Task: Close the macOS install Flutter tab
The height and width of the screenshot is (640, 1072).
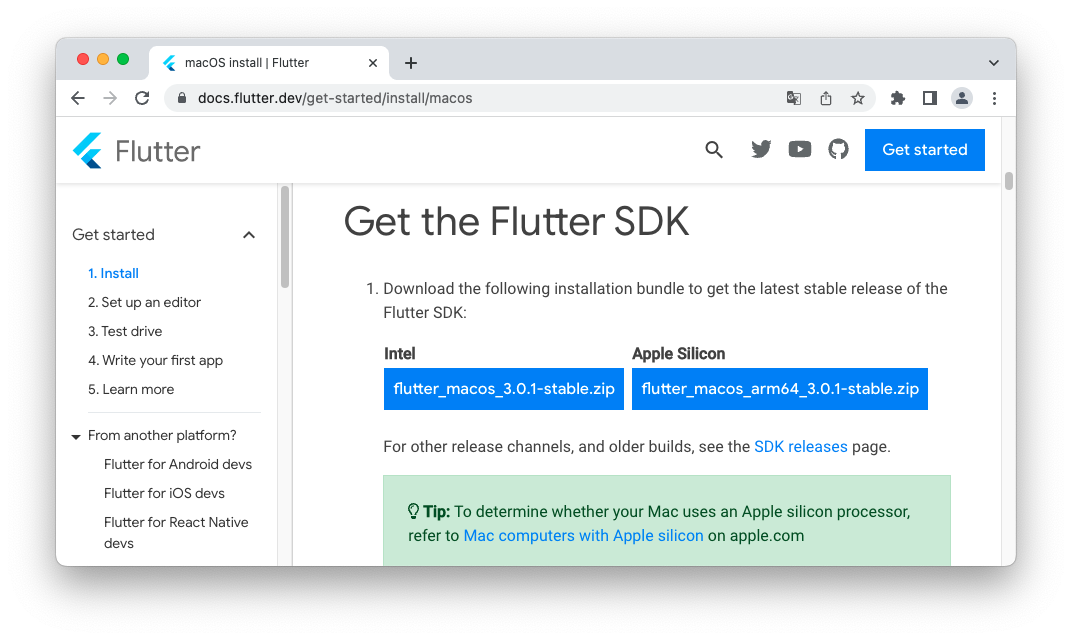Action: pyautogui.click(x=373, y=63)
